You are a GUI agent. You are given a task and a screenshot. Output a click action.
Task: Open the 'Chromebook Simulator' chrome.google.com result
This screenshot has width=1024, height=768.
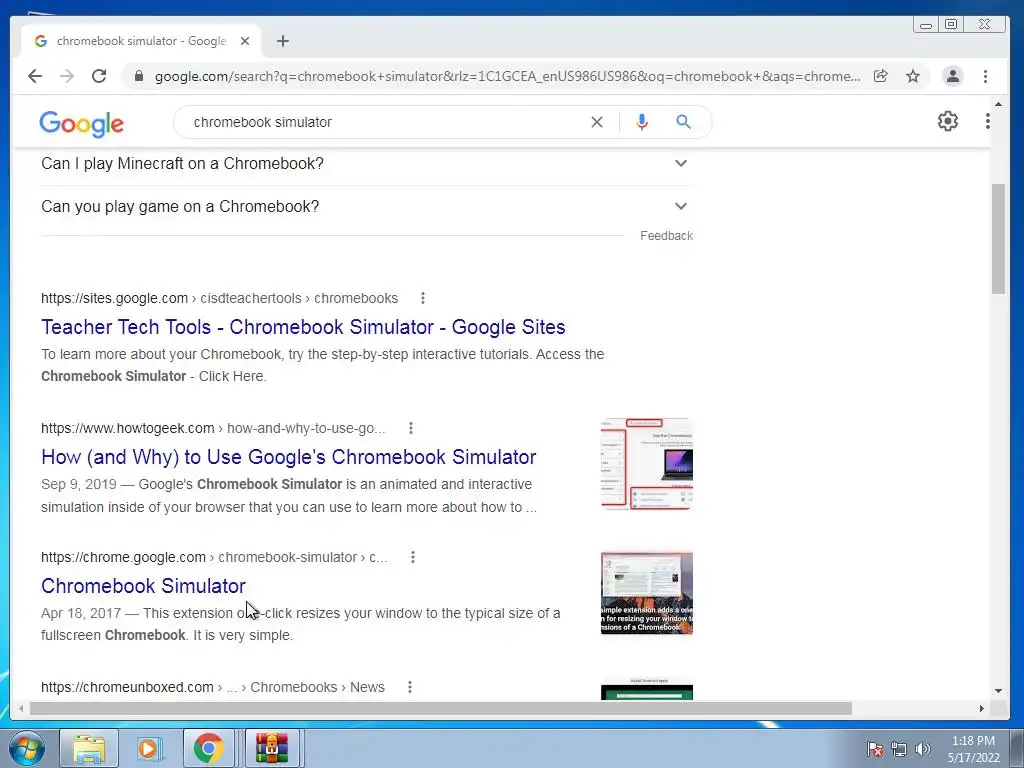143,586
